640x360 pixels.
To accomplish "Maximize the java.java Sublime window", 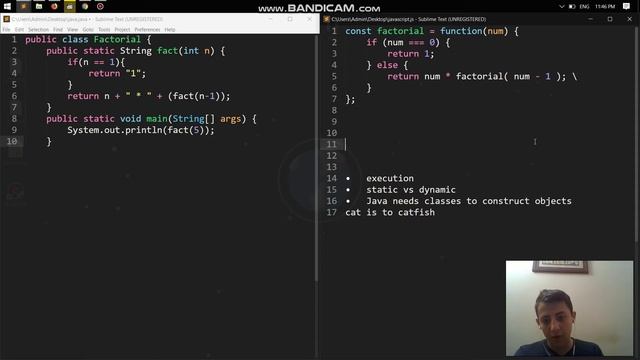I will [290, 19].
